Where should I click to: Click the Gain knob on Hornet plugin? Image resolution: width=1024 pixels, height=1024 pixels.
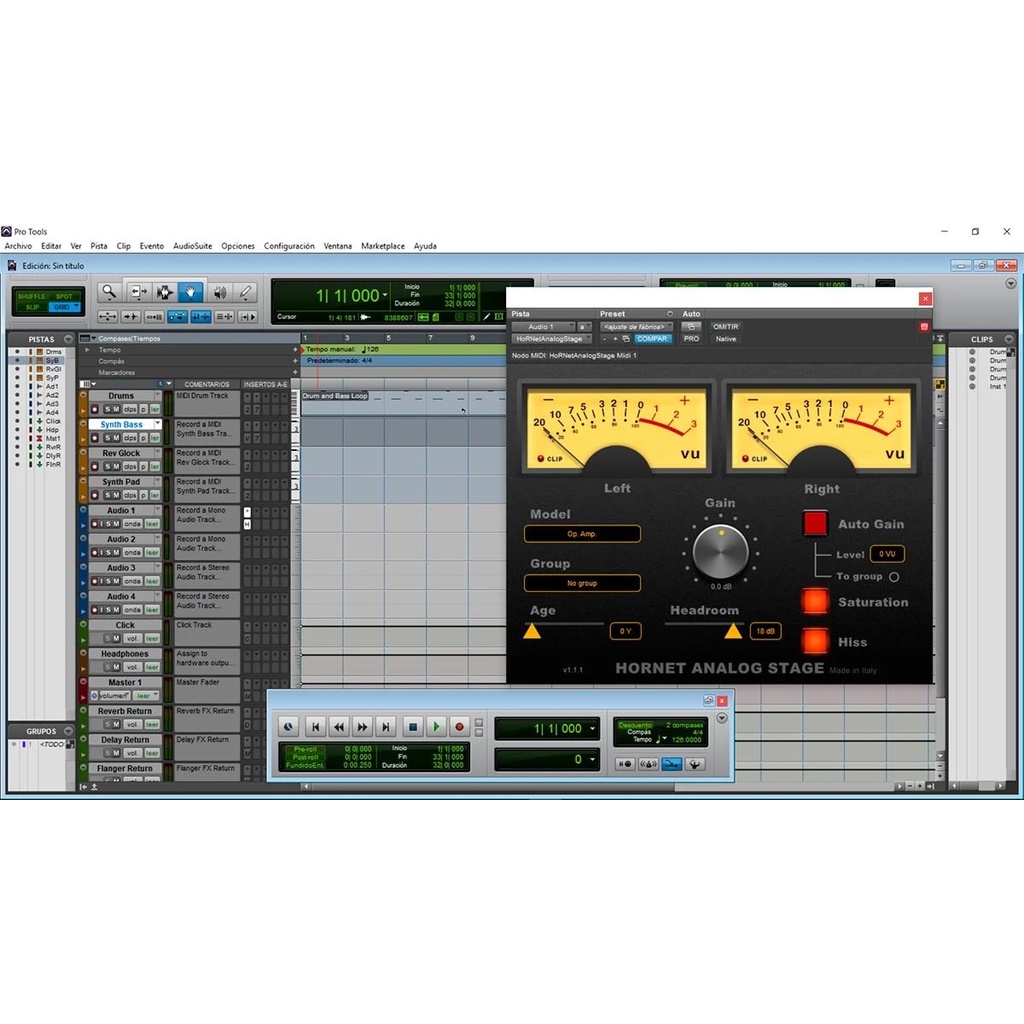[720, 551]
